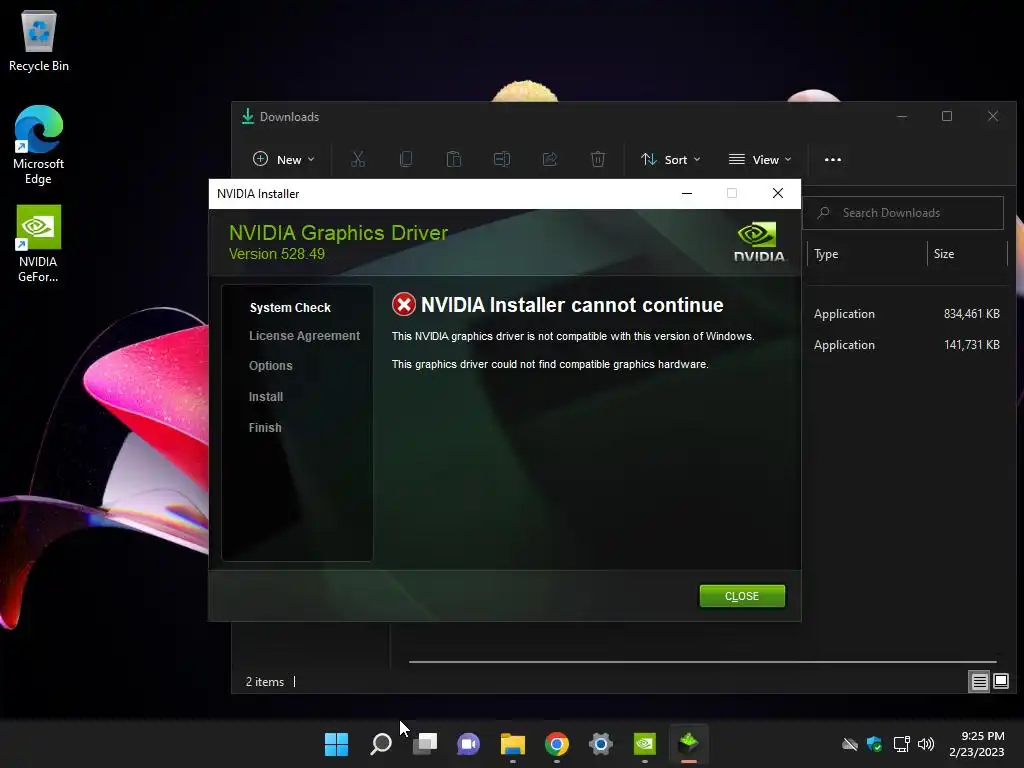The image size is (1024, 768).
Task: Select the System Check step
Action: [290, 308]
